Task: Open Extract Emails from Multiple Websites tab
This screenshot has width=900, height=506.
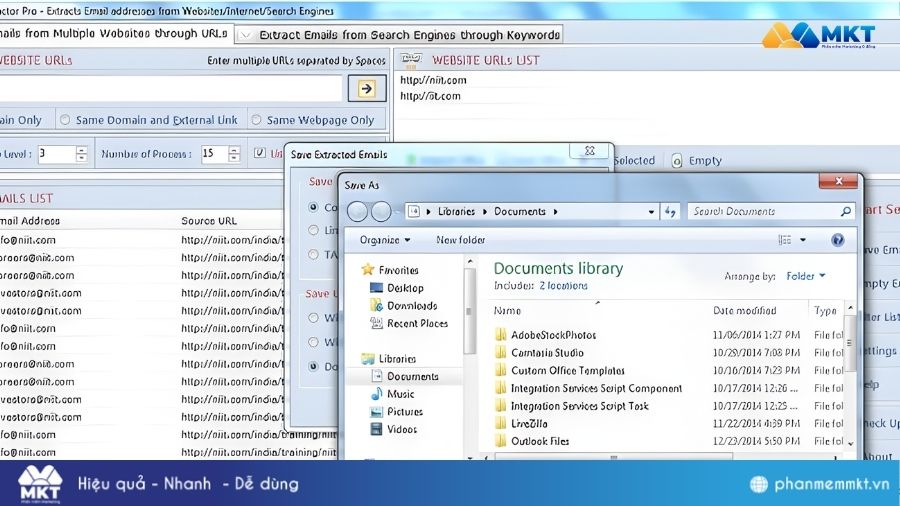Action: [x=115, y=33]
